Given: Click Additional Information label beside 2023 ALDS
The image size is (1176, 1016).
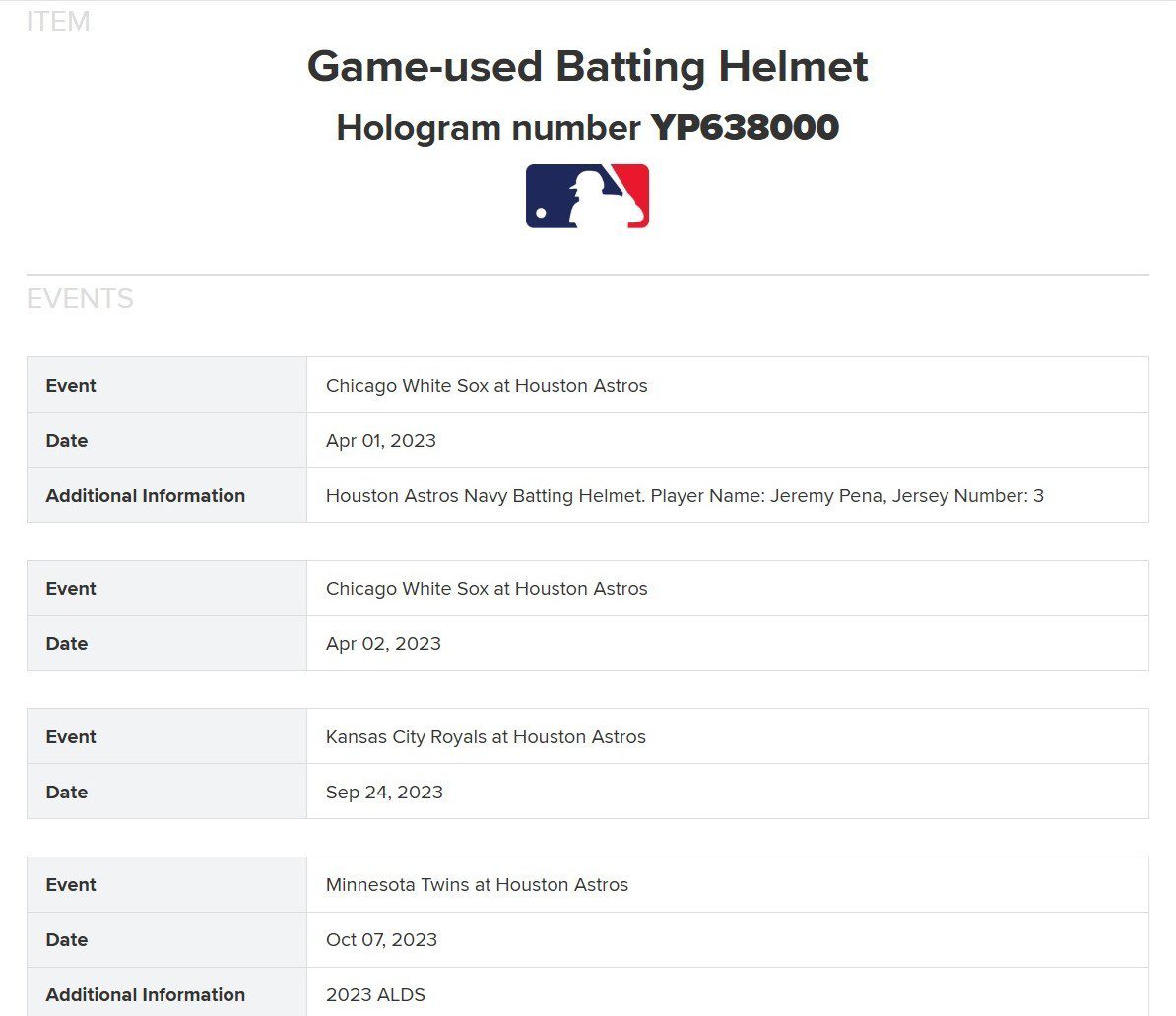Looking at the screenshot, I should point(145,994).
